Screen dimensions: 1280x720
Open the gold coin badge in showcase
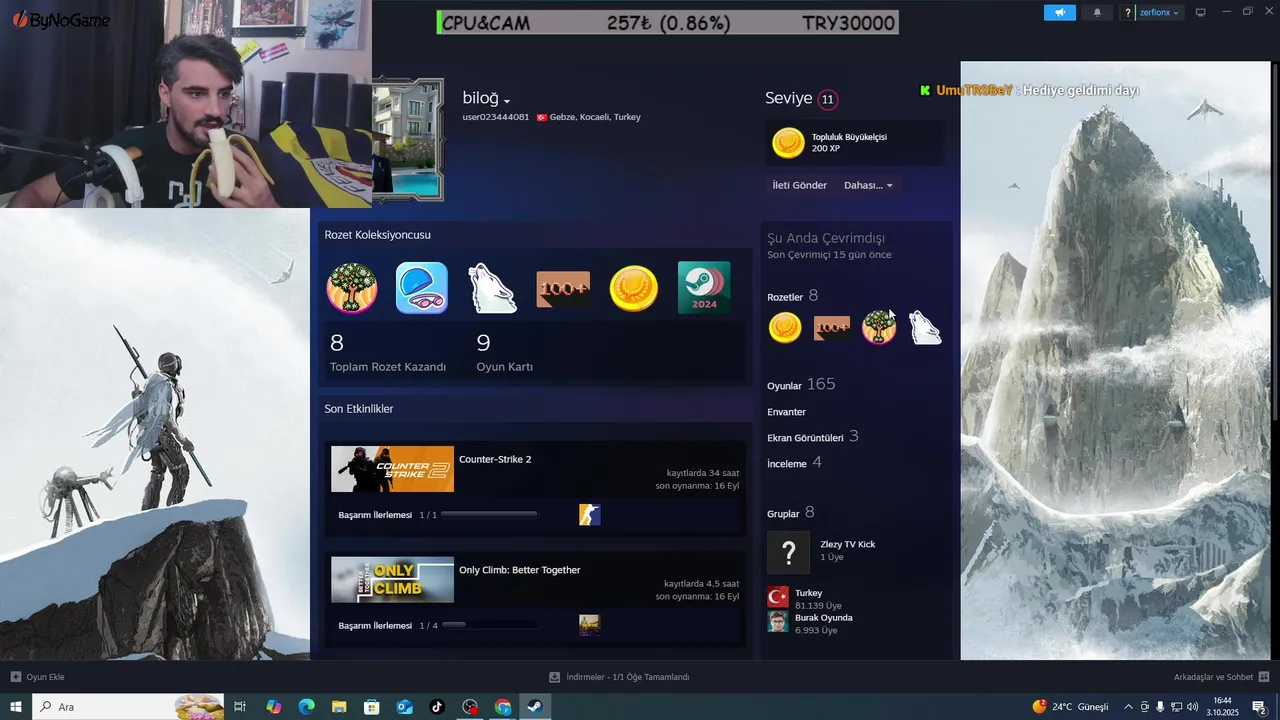[x=633, y=288]
